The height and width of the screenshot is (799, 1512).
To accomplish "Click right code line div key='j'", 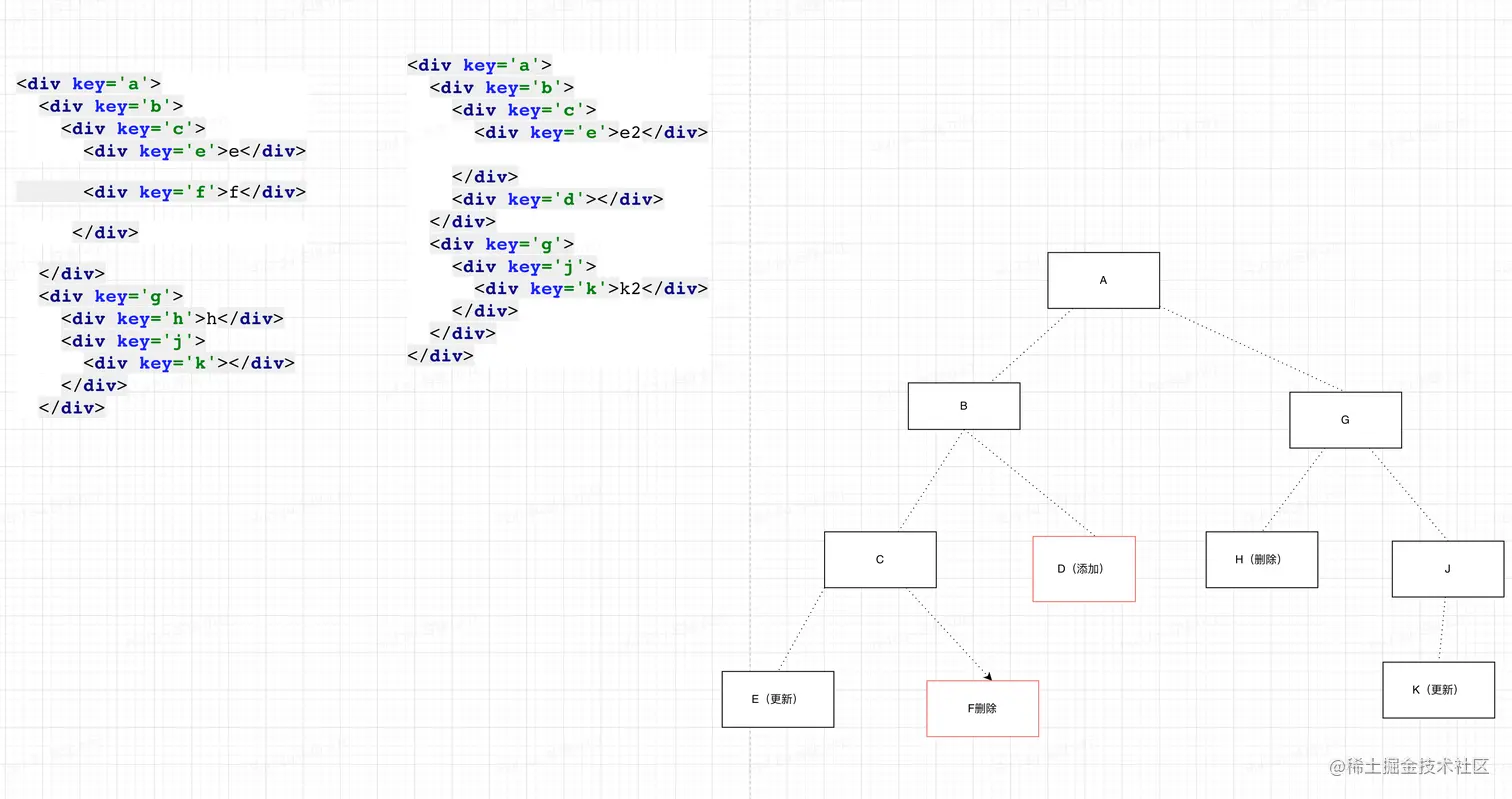I will click(x=524, y=266).
